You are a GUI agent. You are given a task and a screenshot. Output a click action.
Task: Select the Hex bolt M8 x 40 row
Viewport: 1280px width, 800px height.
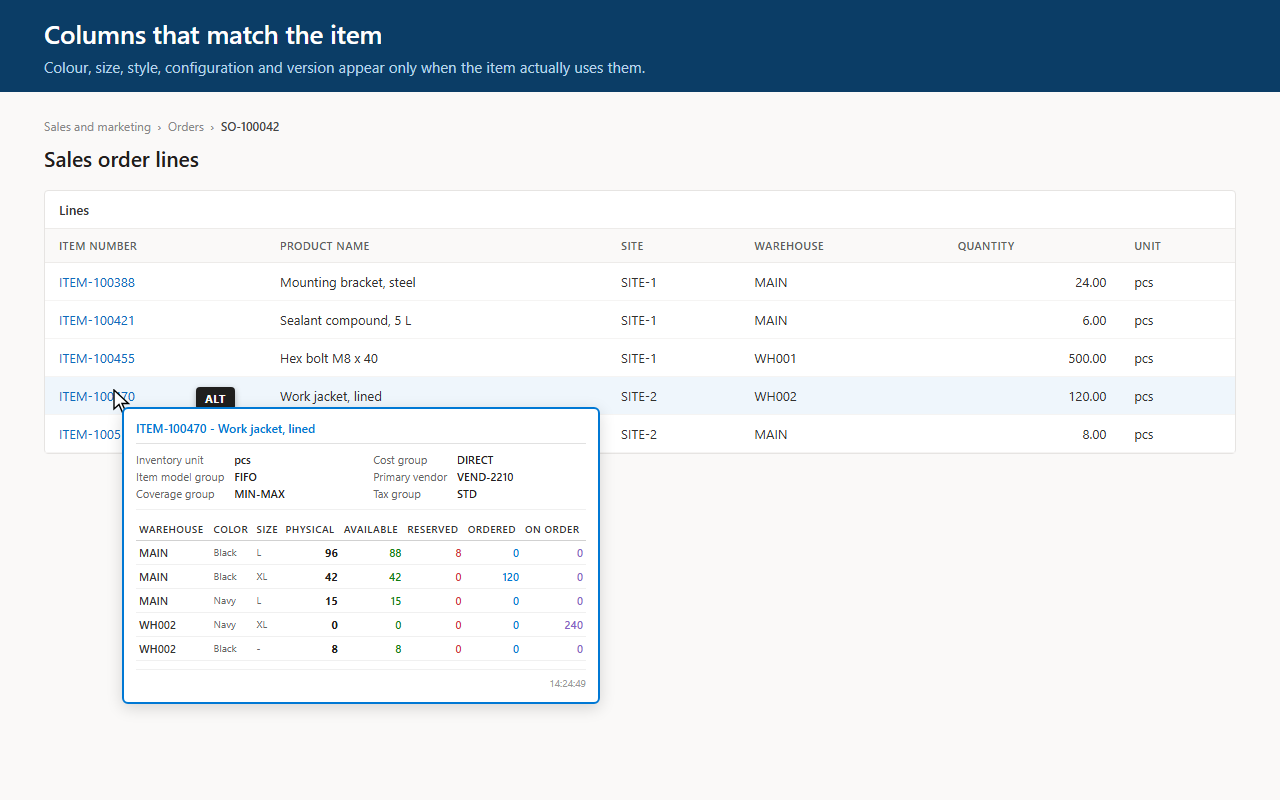click(640, 359)
